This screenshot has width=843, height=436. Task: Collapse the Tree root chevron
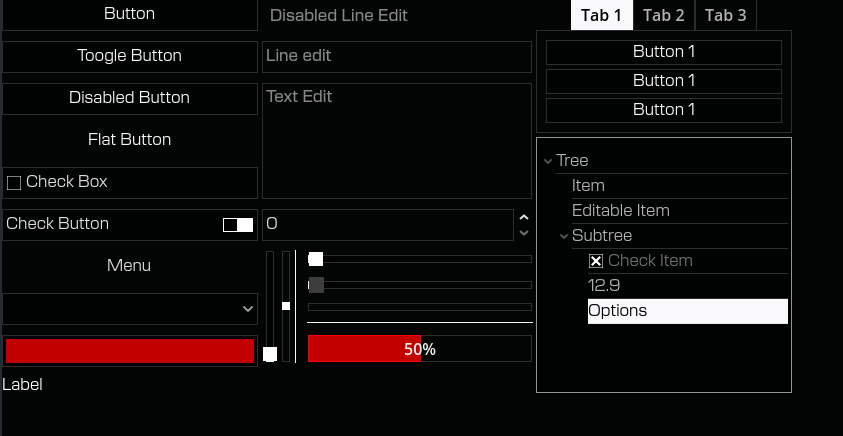(x=548, y=161)
